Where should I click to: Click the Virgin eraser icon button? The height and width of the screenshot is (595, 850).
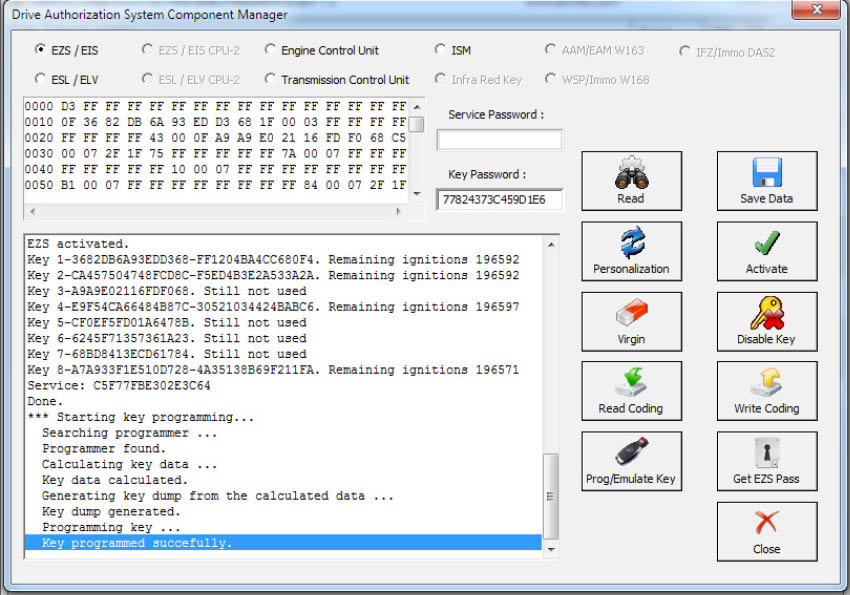pyautogui.click(x=631, y=321)
